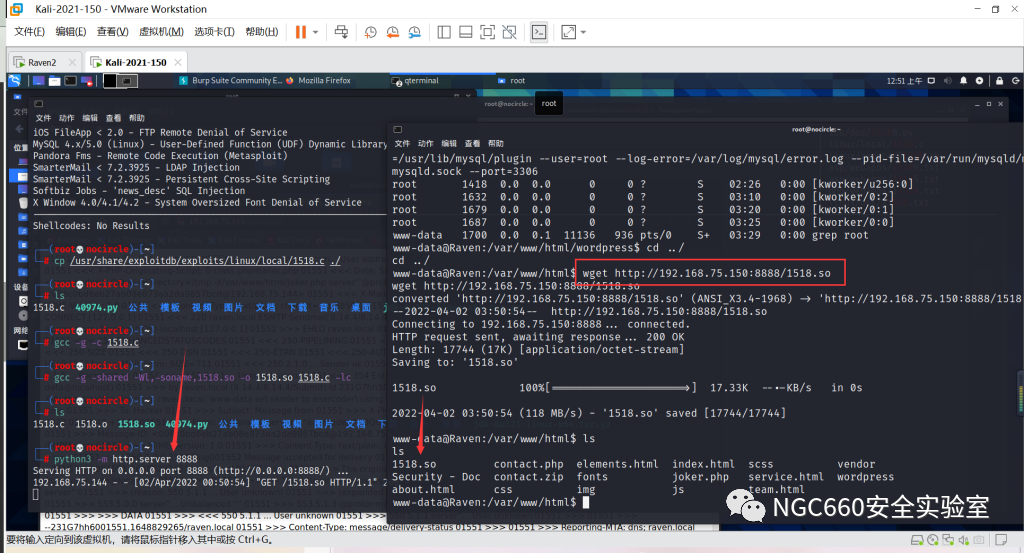
Task: Switch to first workspace in panel pager
Action: [110, 81]
